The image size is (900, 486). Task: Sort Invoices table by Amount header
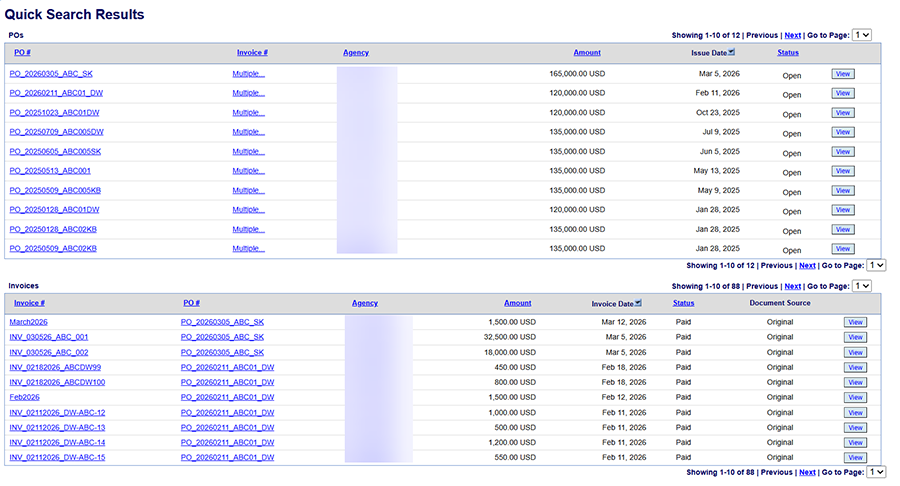pos(518,303)
